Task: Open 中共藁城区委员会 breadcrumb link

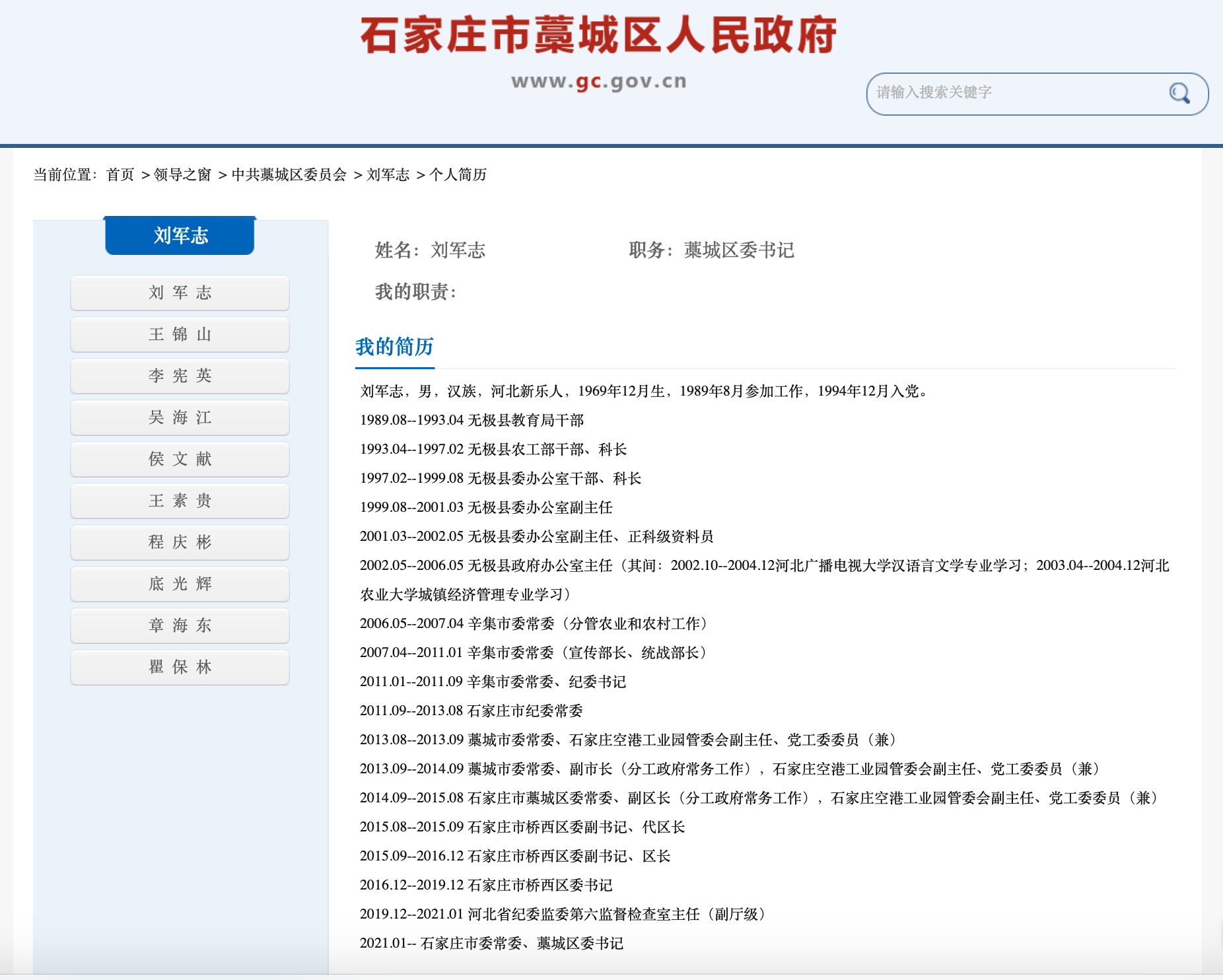Action: [289, 174]
